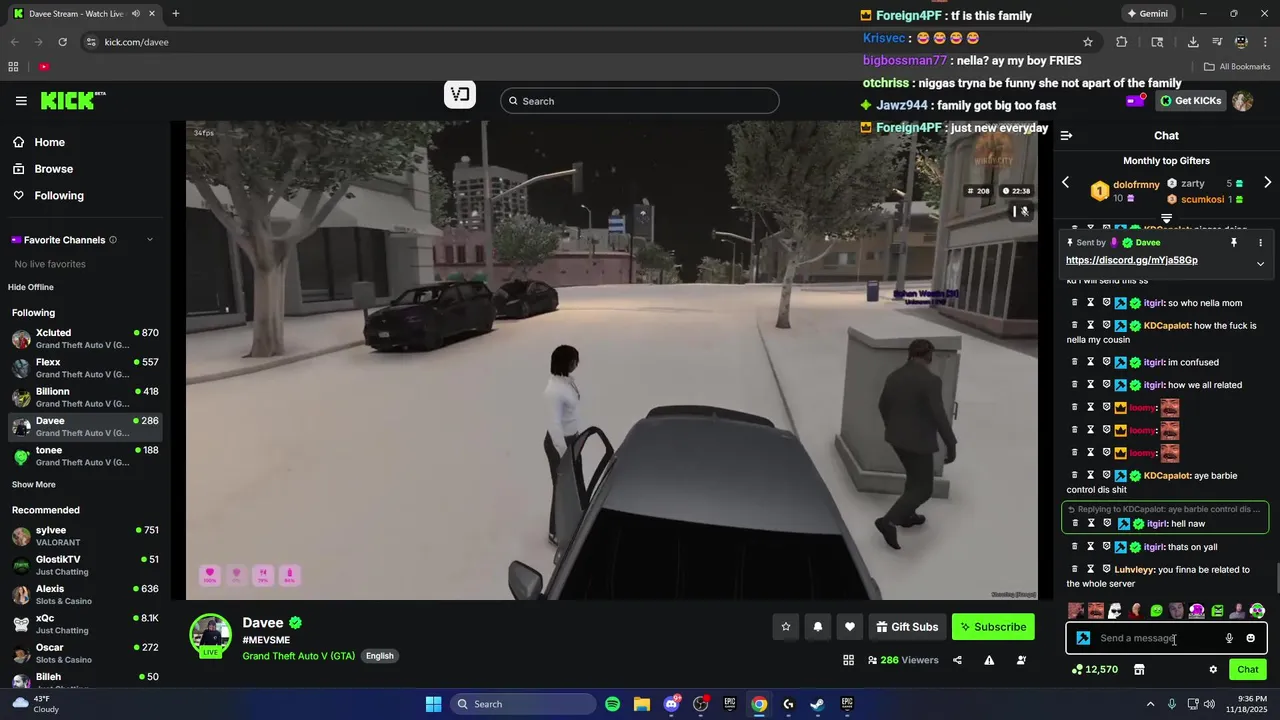This screenshot has width=1280, height=720.
Task: Open the channel star favorite icon
Action: point(786,627)
